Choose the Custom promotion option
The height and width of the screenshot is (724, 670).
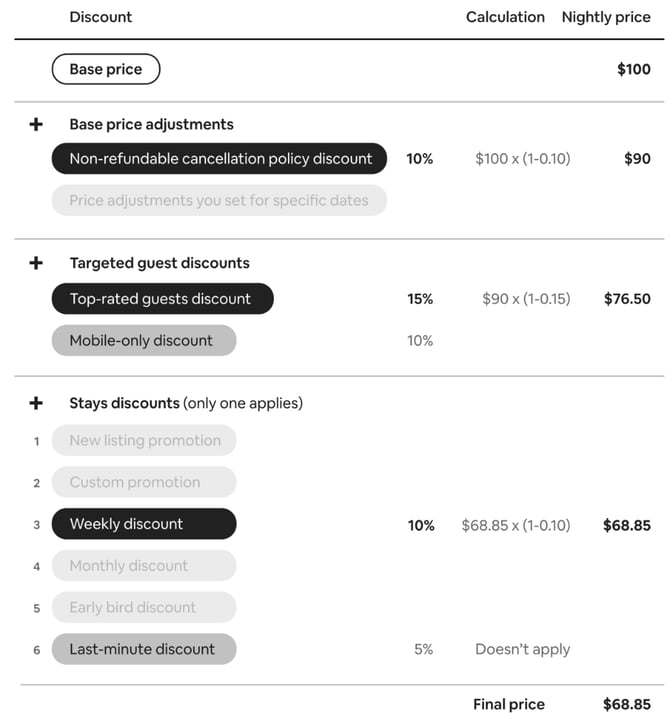pyautogui.click(x=144, y=482)
